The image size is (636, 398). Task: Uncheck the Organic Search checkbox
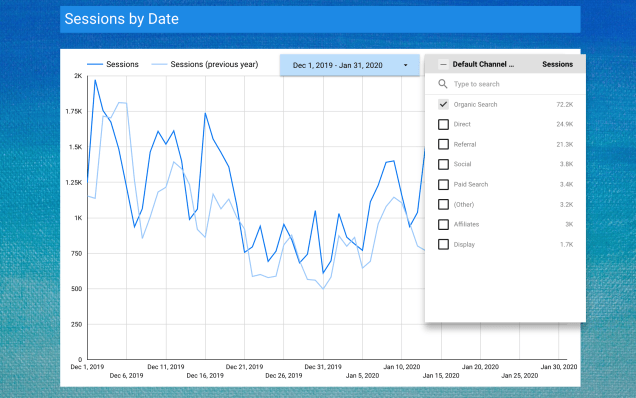443,104
